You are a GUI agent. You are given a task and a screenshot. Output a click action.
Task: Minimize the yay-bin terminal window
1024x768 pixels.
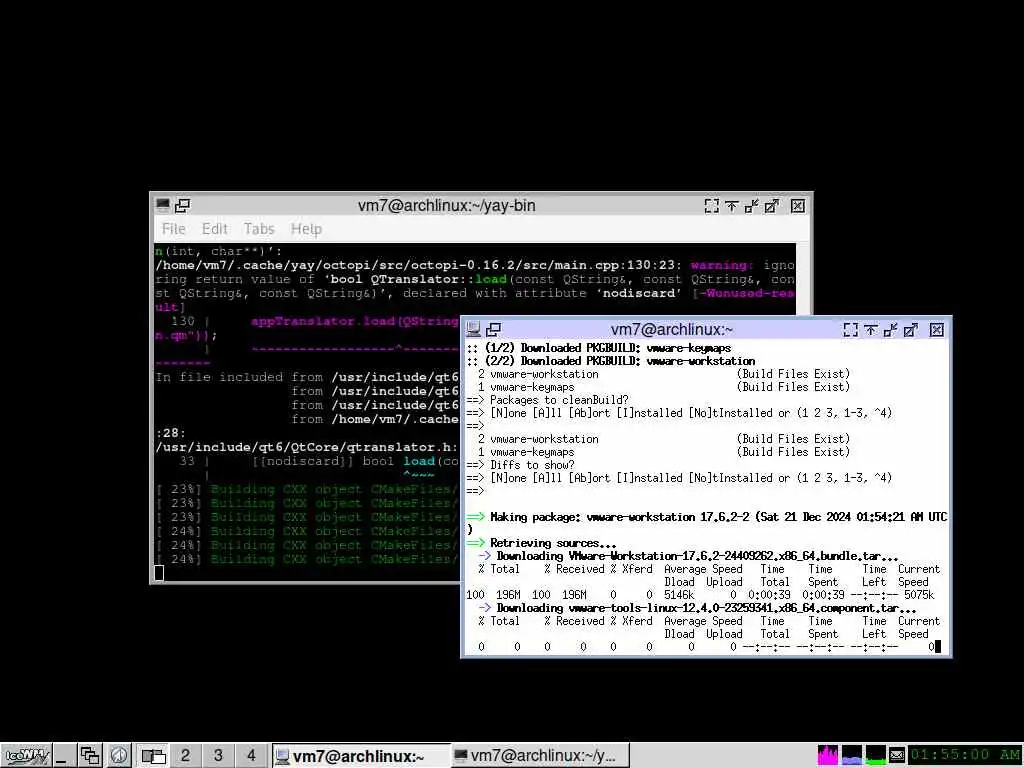(x=752, y=206)
